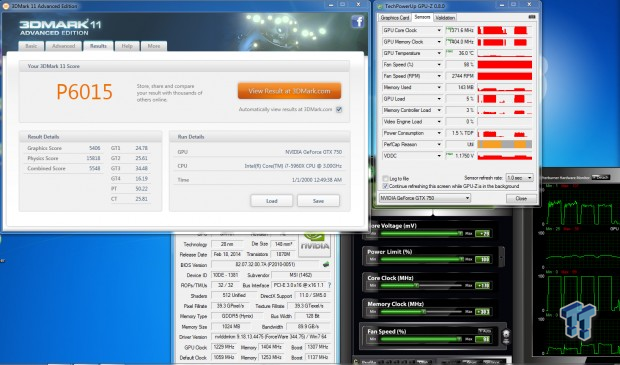Click the NVIDIA logo in GPU-Z
The image size is (620, 365).
(x=315, y=244)
